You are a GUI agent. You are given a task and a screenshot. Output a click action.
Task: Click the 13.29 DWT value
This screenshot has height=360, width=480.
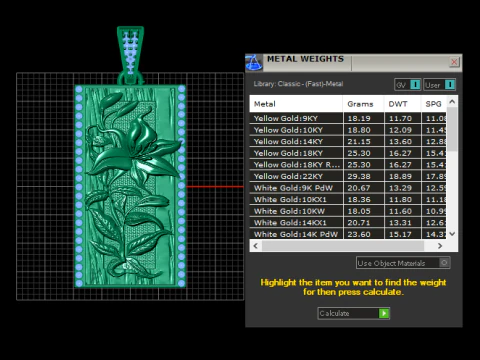click(x=400, y=188)
